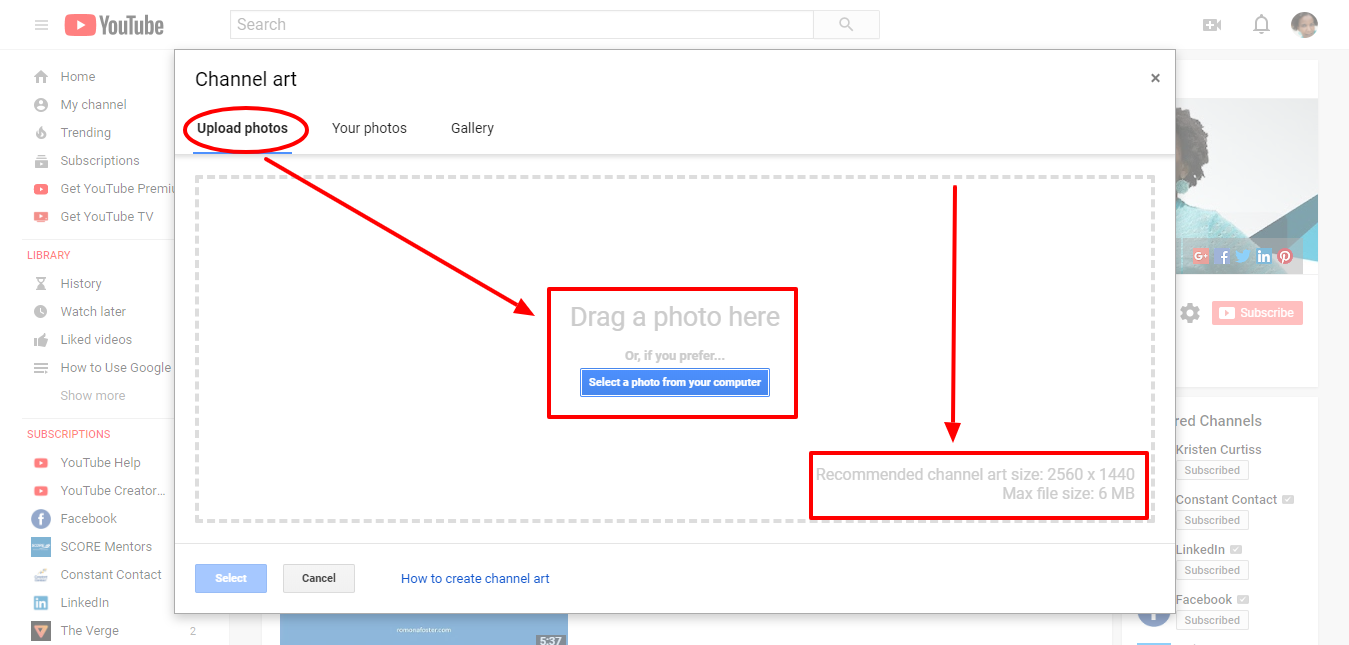This screenshot has height=645, width=1349.
Task: Click the Watch later clock icon
Action: click(x=41, y=312)
